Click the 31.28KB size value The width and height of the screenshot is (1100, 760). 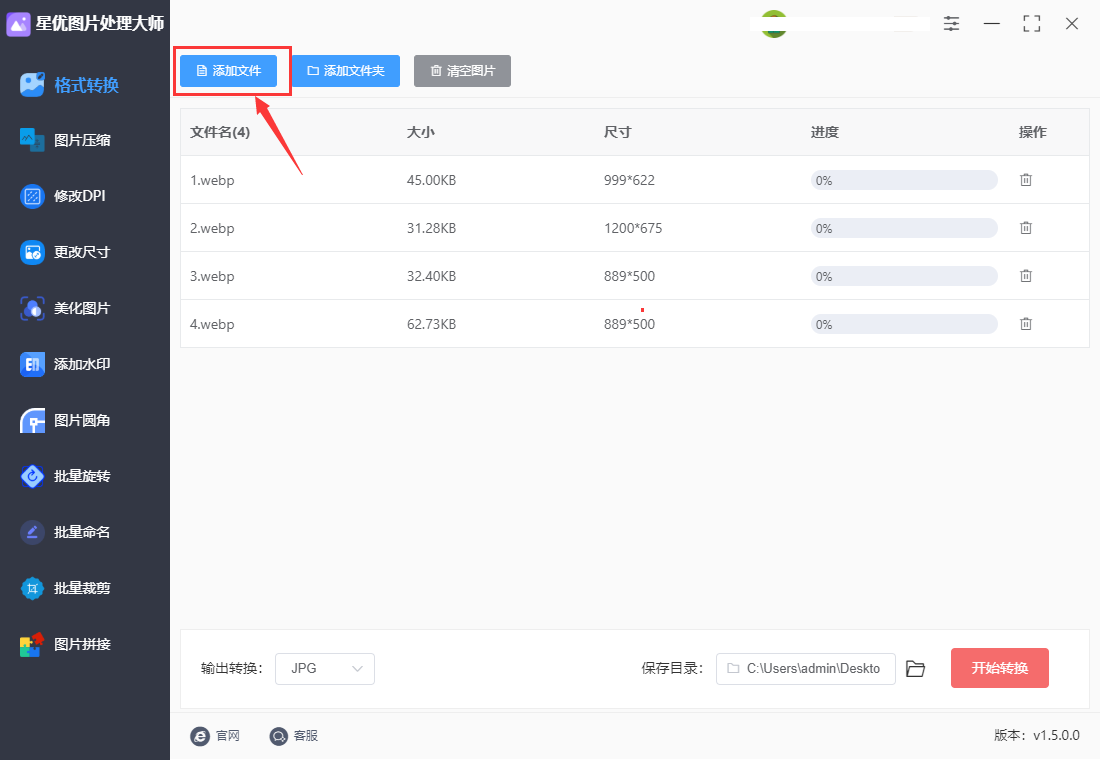tap(431, 228)
